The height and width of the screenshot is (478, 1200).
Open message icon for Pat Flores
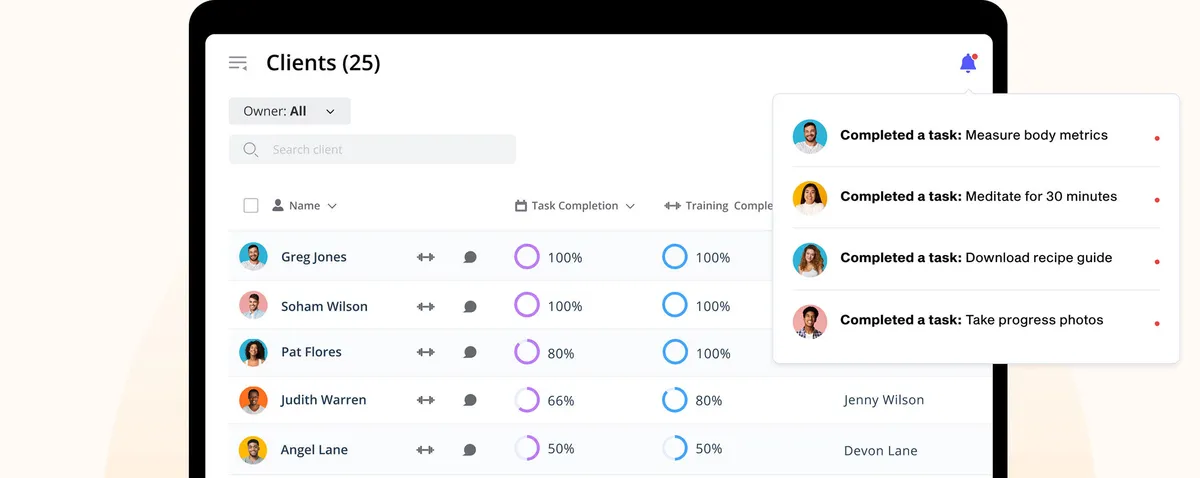pyautogui.click(x=470, y=352)
